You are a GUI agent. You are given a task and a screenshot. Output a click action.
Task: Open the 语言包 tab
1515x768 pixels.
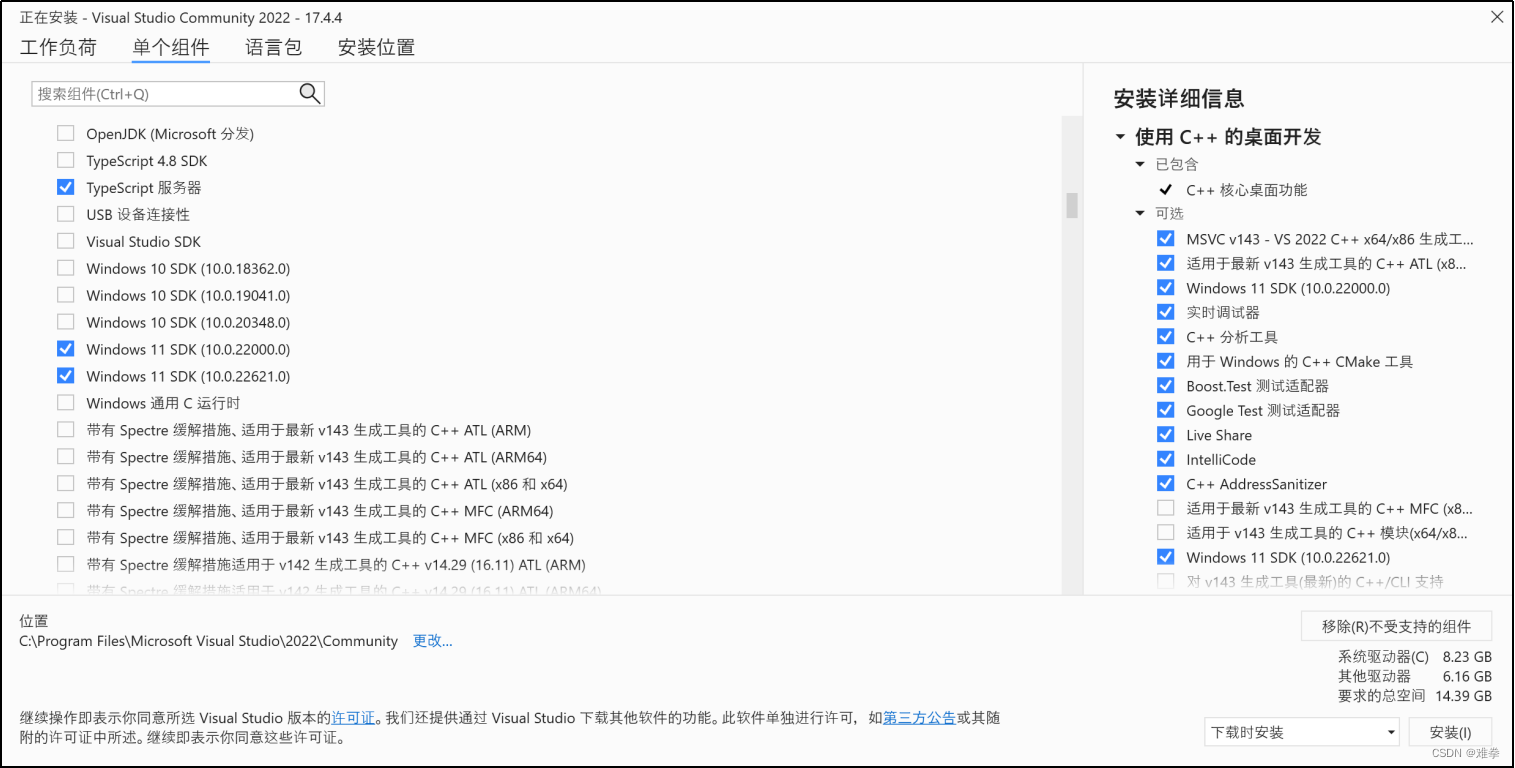pos(274,47)
